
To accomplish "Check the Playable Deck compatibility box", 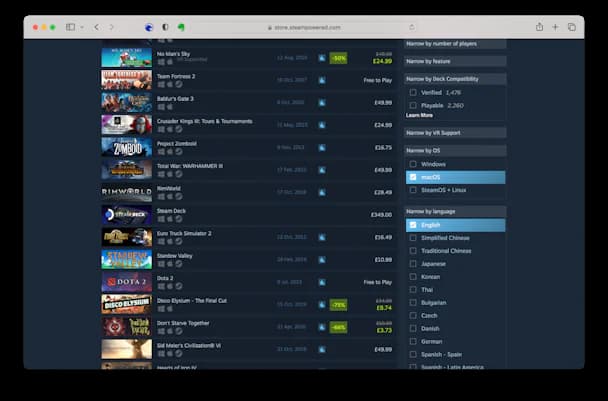I will pos(413,105).
